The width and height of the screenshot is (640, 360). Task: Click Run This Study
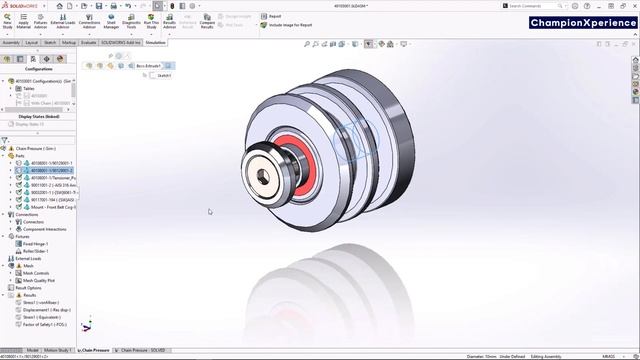[151, 21]
